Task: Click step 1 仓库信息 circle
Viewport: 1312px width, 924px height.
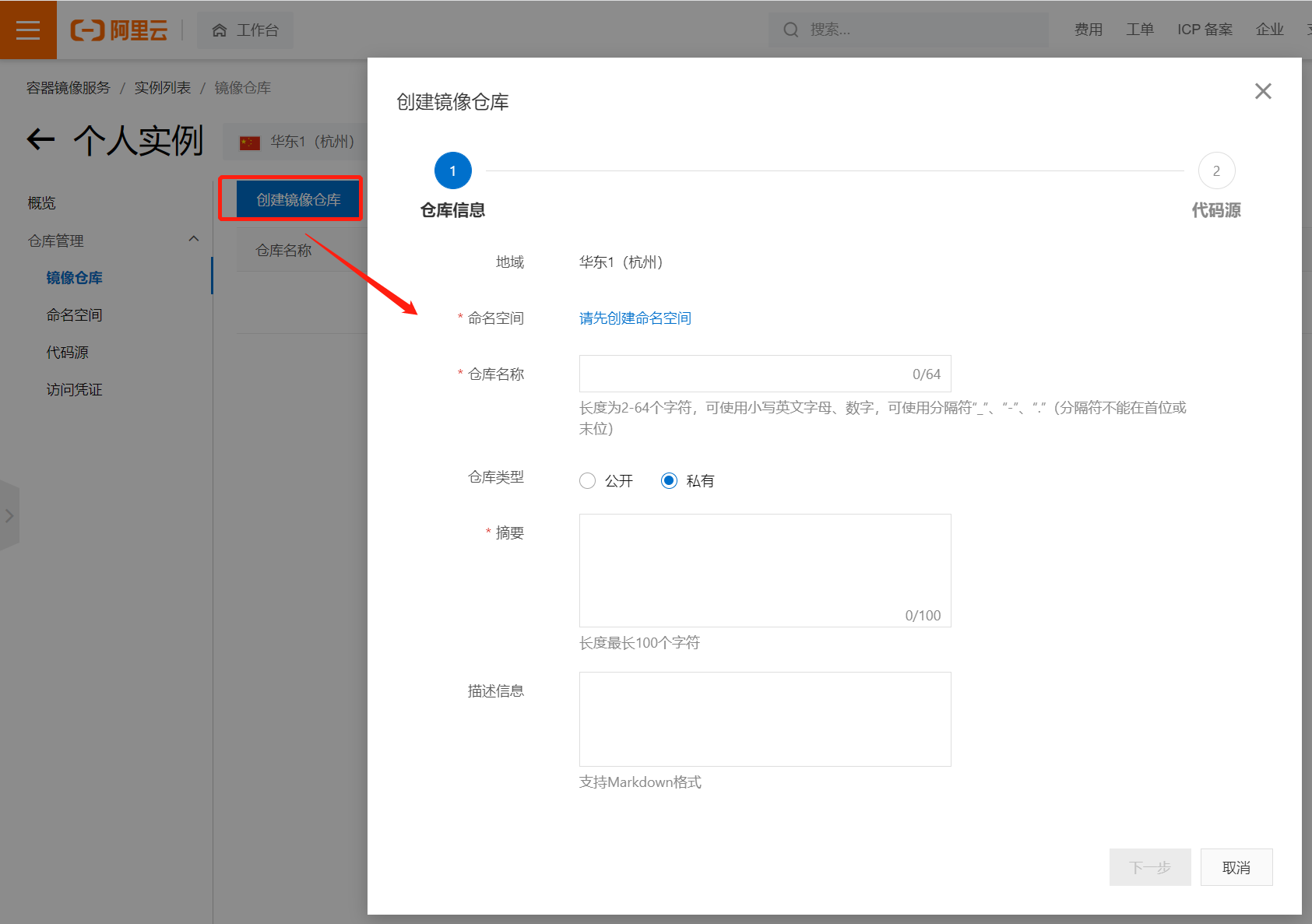Action: (x=453, y=170)
